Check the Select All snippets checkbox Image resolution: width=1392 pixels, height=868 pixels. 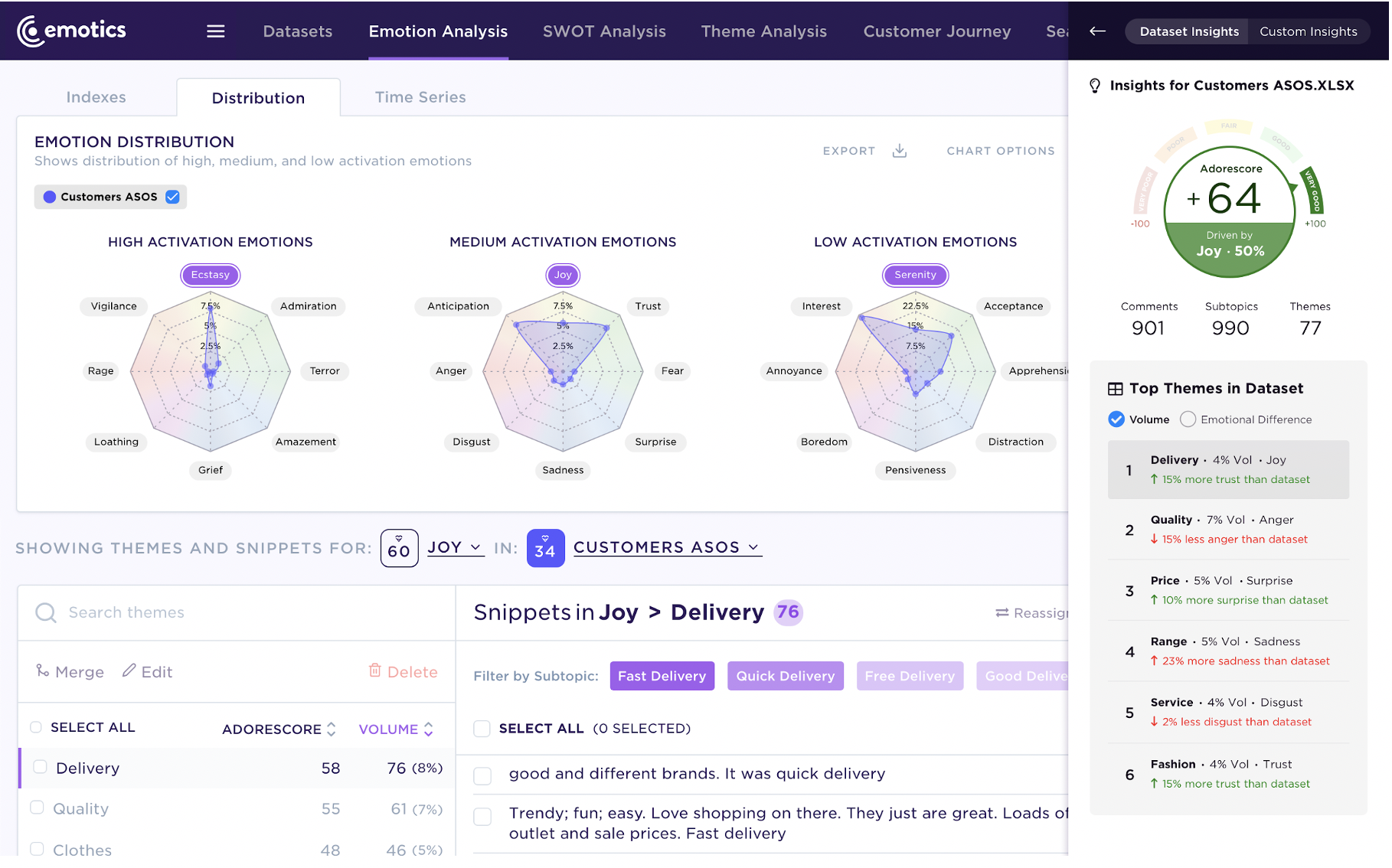pyautogui.click(x=482, y=729)
